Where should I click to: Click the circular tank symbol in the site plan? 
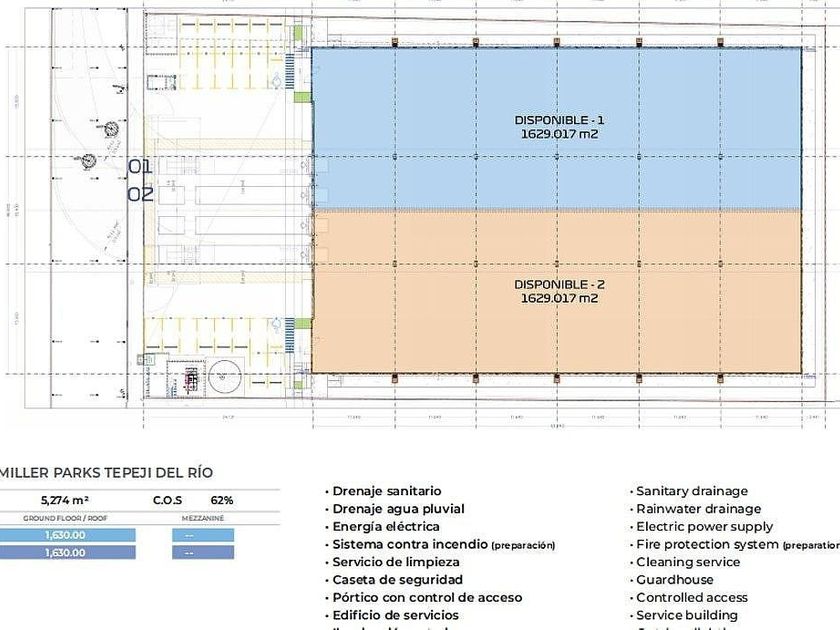pyautogui.click(x=225, y=377)
